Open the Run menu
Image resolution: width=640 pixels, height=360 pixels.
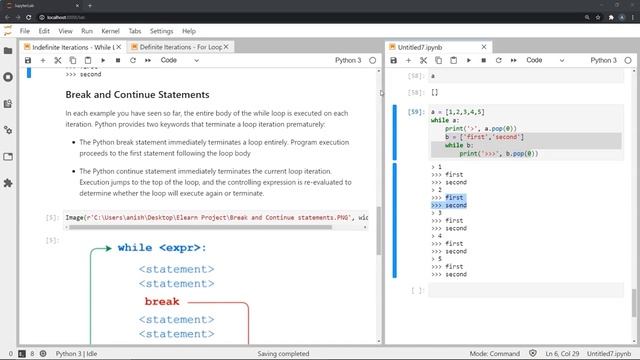87,31
